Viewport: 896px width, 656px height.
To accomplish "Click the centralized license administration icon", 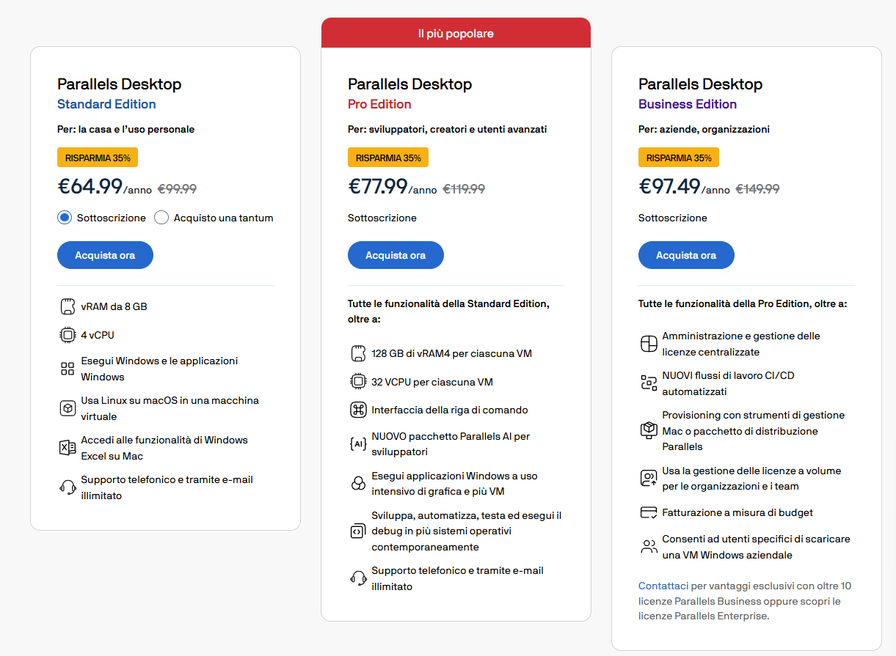I will click(x=648, y=344).
